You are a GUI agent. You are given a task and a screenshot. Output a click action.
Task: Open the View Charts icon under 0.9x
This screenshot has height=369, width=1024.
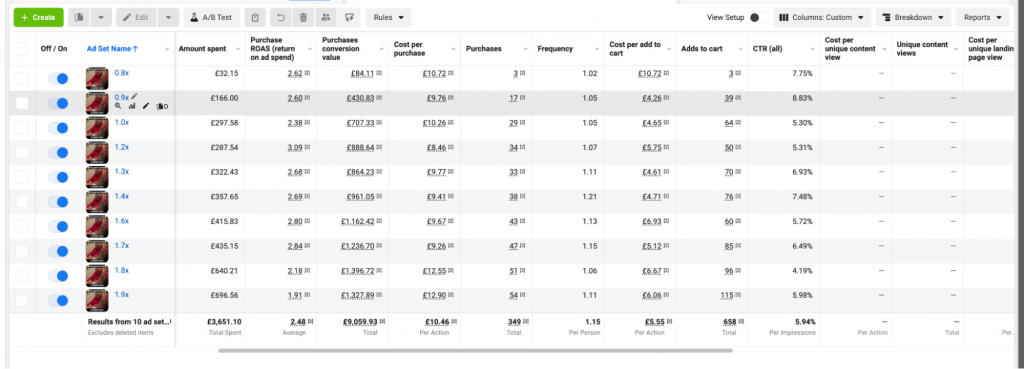pos(132,106)
